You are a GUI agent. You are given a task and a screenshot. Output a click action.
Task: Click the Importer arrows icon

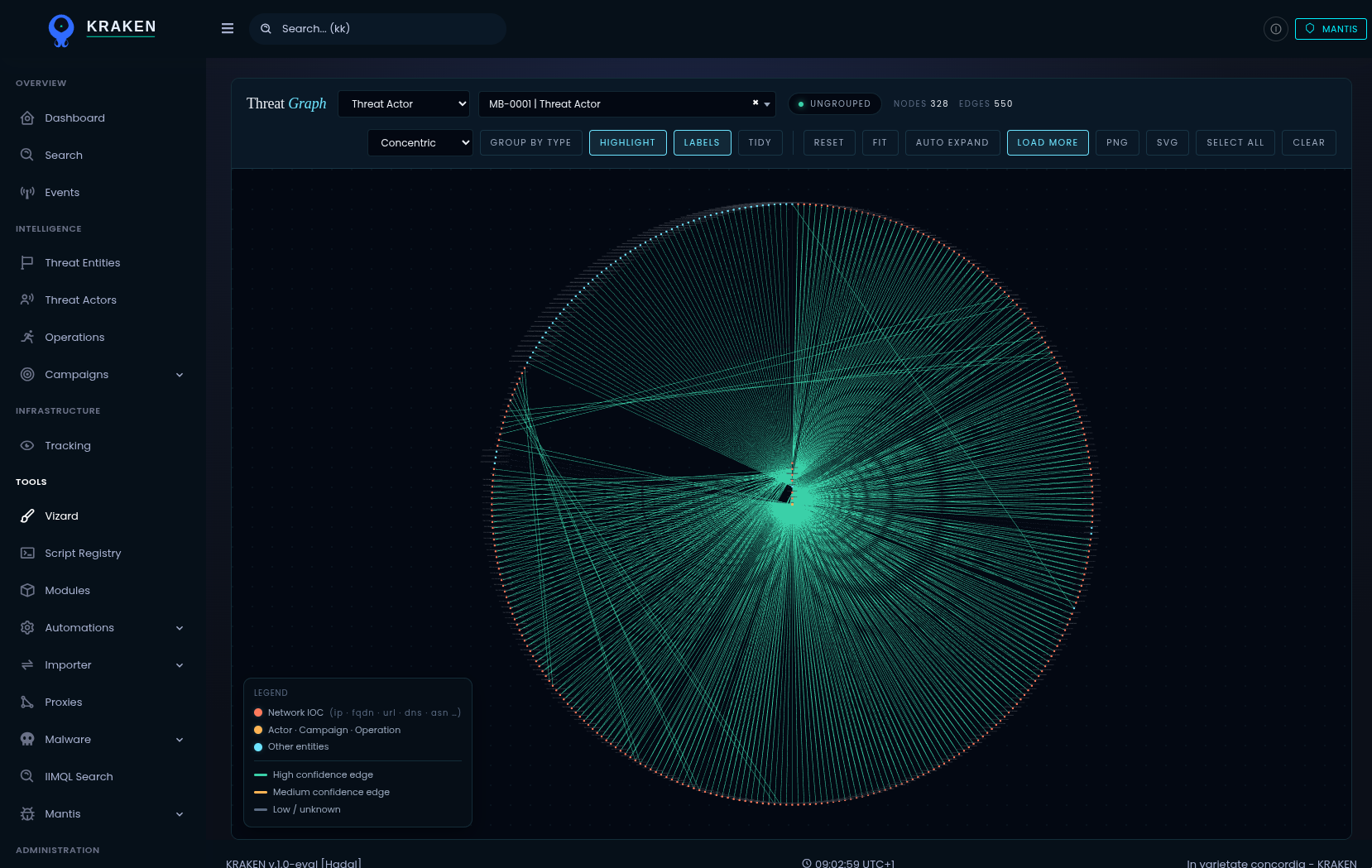click(27, 665)
